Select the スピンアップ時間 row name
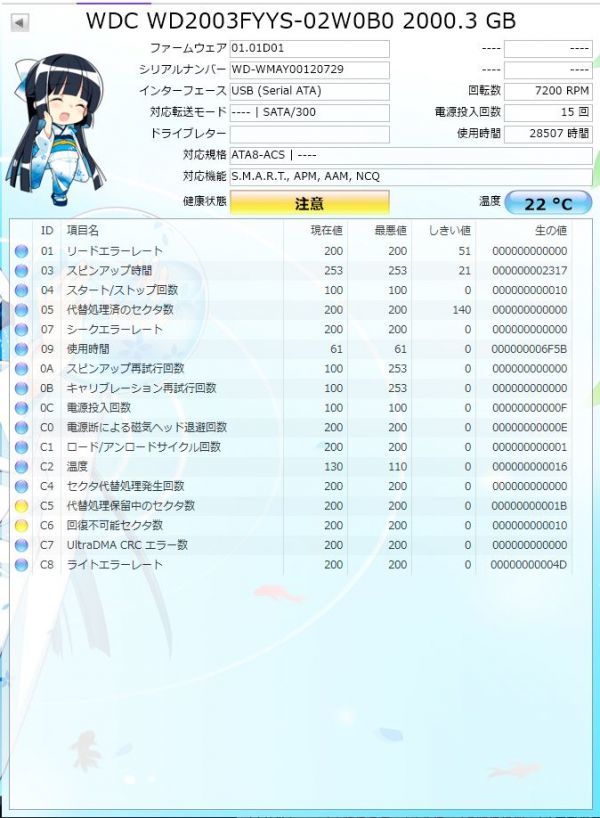Image resolution: width=600 pixels, height=818 pixels. click(109, 271)
